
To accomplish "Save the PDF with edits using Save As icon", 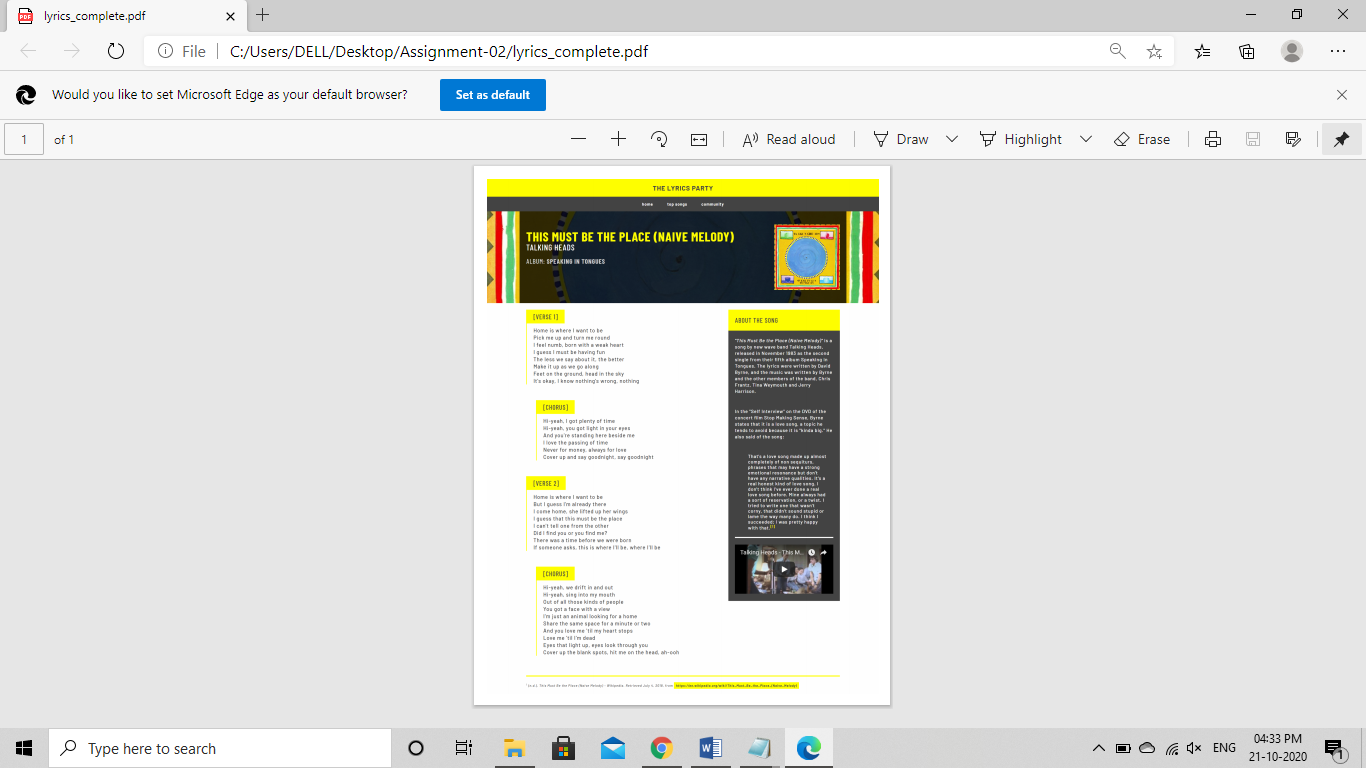I will (x=1292, y=139).
